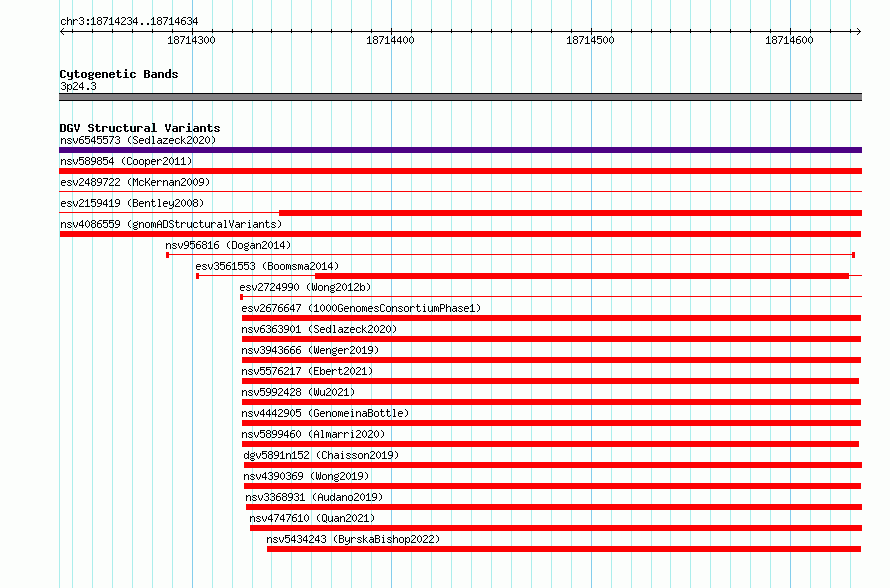Select the nsv5434243 (ByrskaBishop2022) label

pyautogui.click(x=353, y=539)
